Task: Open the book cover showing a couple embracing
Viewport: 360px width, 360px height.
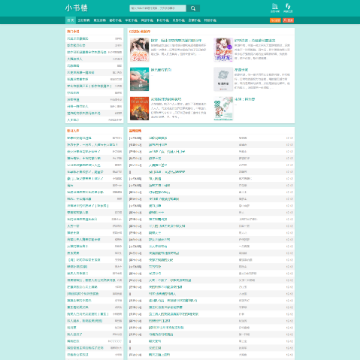Action: point(139,50)
